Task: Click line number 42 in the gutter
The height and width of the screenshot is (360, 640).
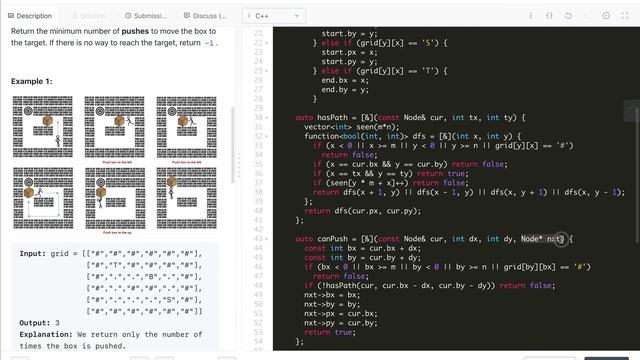Action: [258, 229]
